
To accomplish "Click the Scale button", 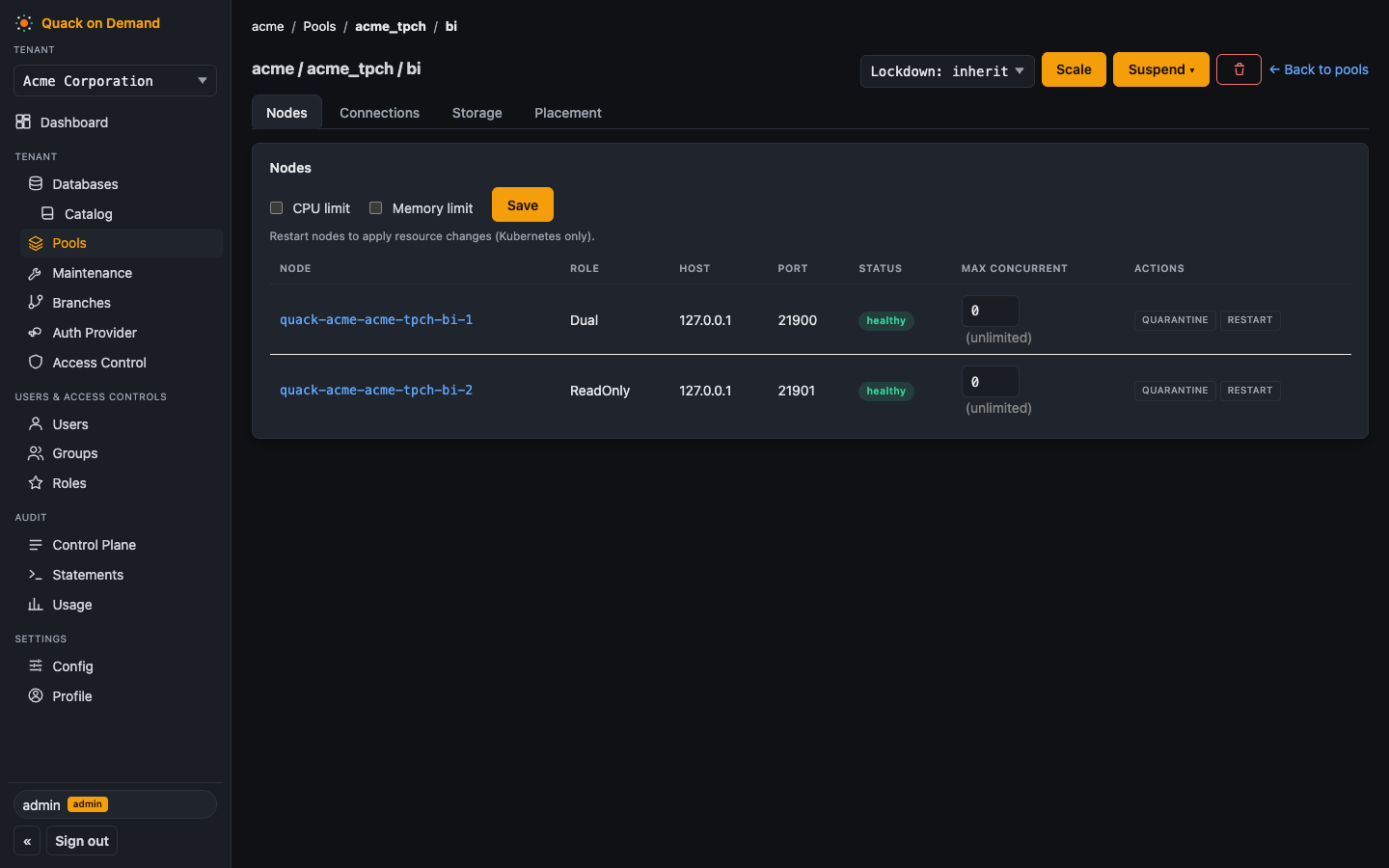I will [1074, 69].
